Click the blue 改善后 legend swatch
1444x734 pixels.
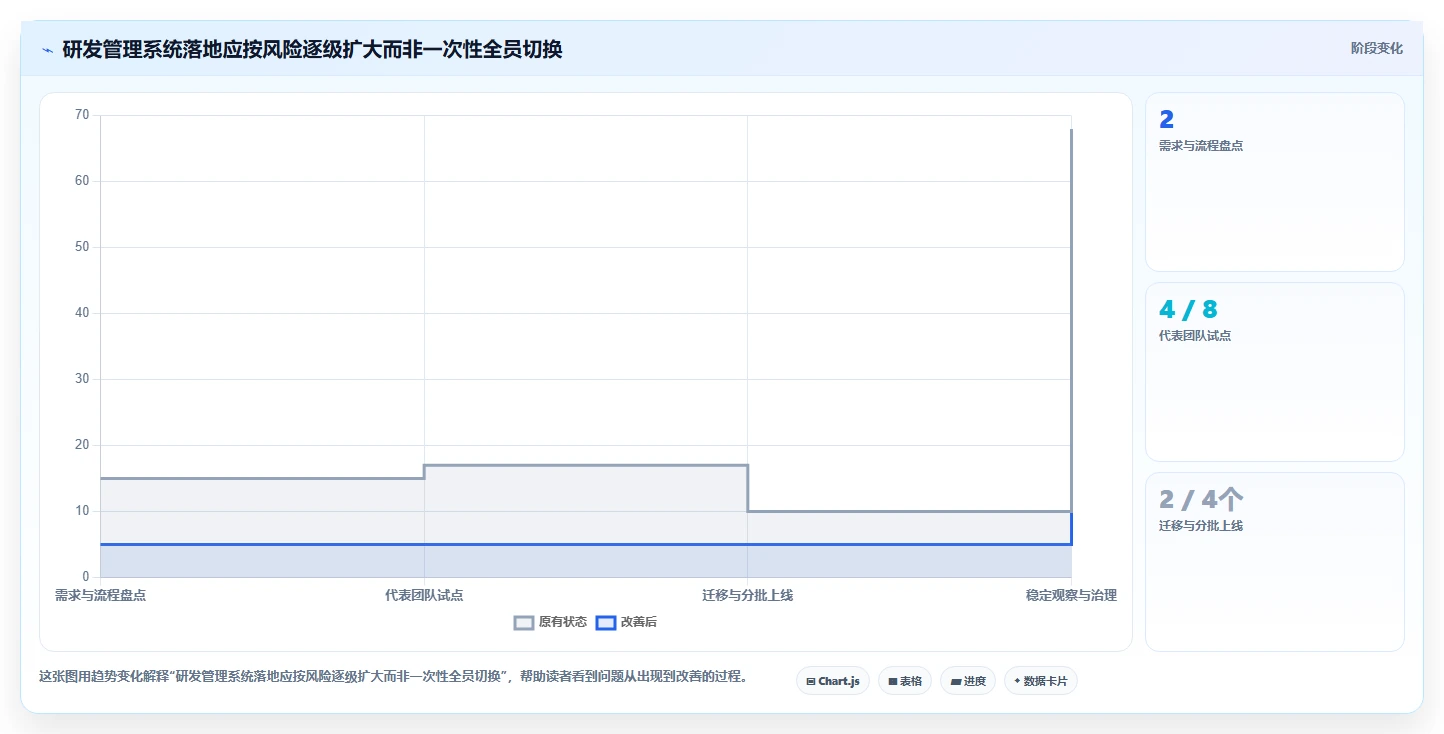coord(605,622)
